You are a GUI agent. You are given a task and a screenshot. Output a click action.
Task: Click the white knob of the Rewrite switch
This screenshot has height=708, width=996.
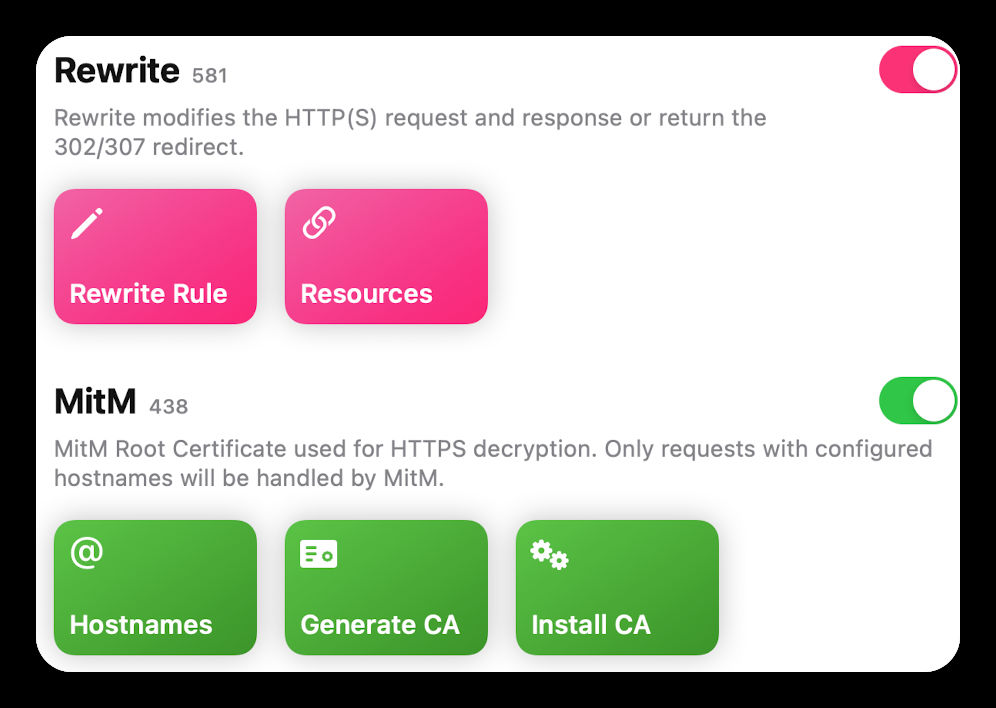point(934,71)
